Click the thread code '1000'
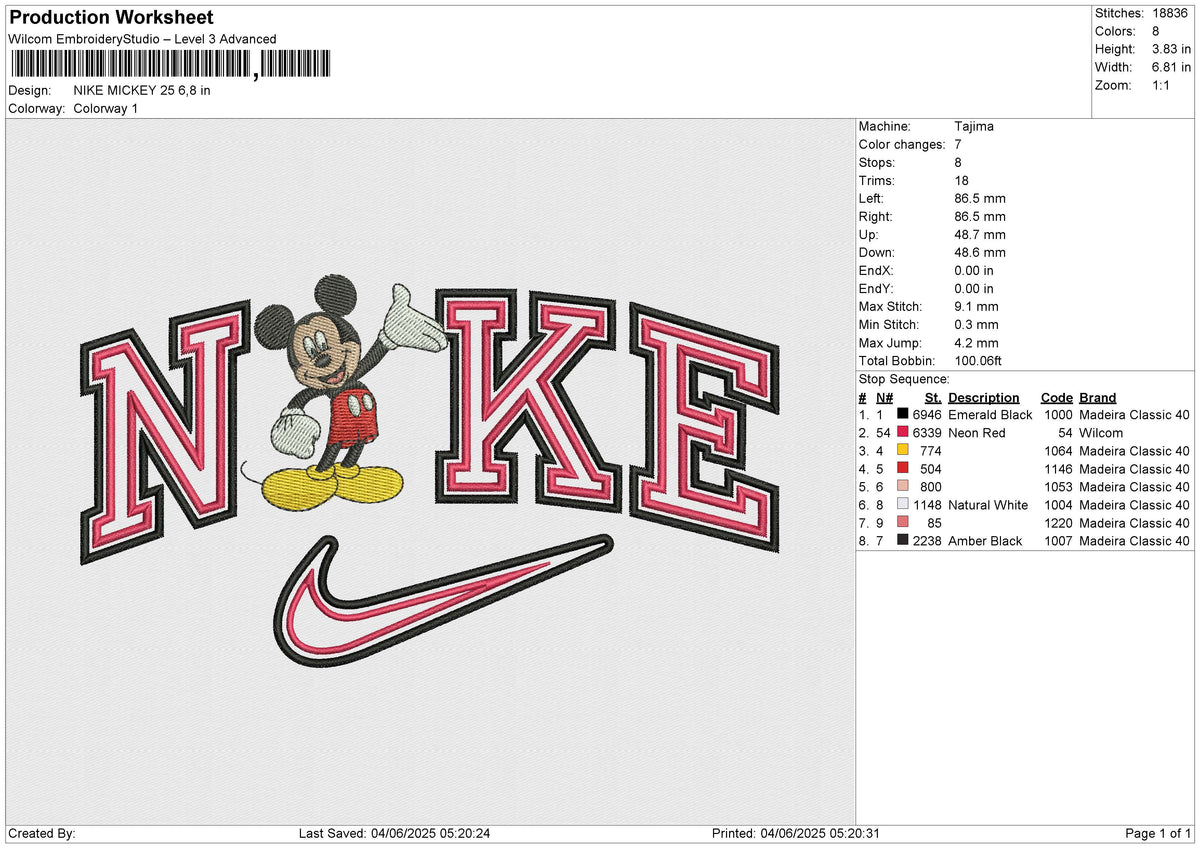 1058,415
